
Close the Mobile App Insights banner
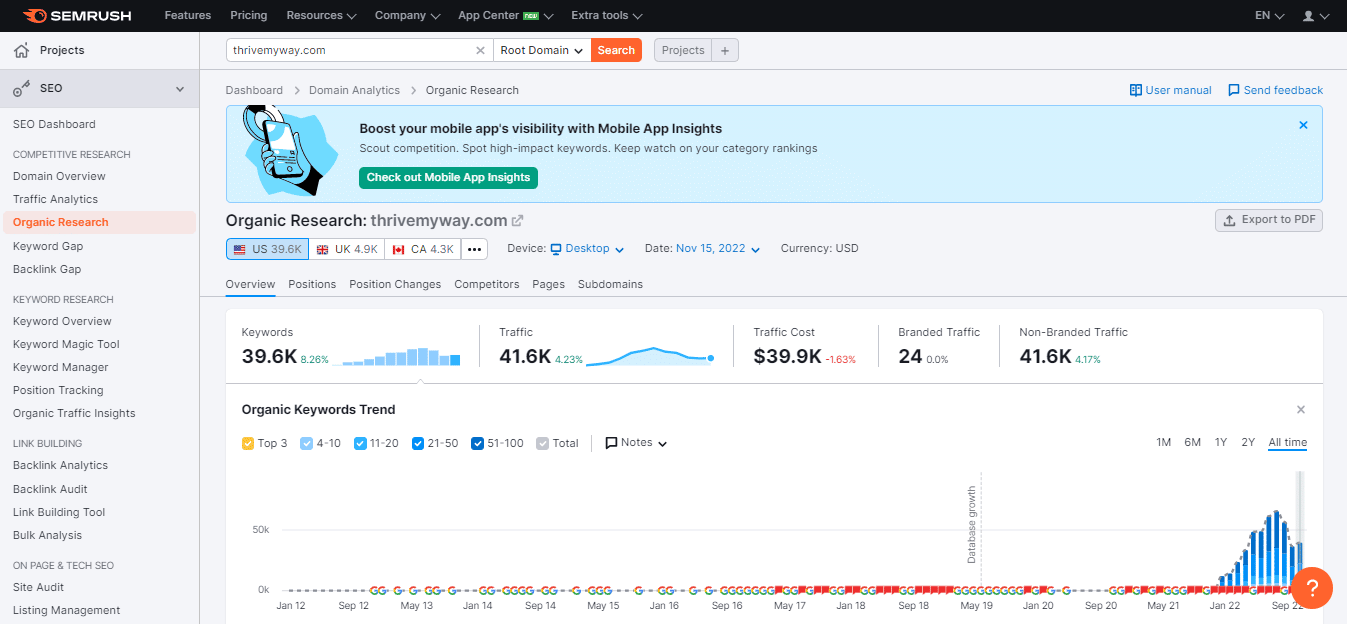pyautogui.click(x=1303, y=125)
